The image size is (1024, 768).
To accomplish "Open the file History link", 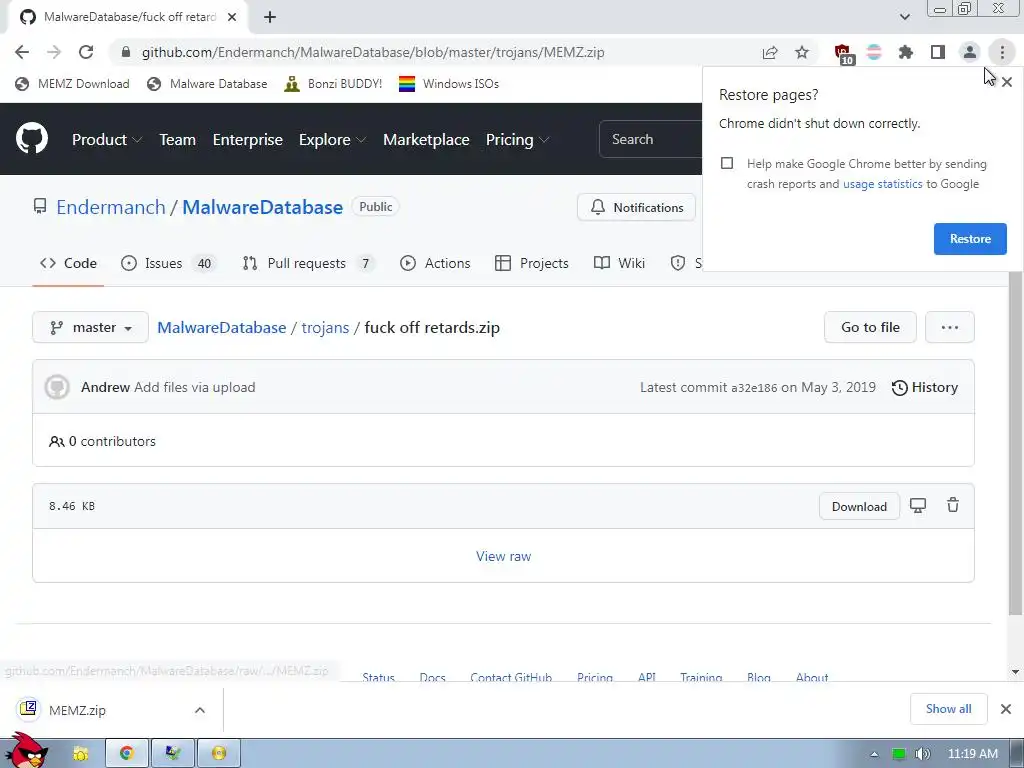I will (x=925, y=387).
